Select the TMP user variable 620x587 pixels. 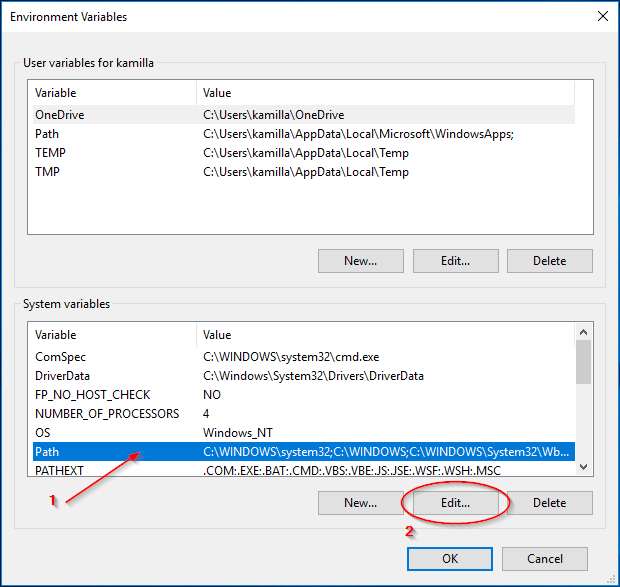(48, 172)
